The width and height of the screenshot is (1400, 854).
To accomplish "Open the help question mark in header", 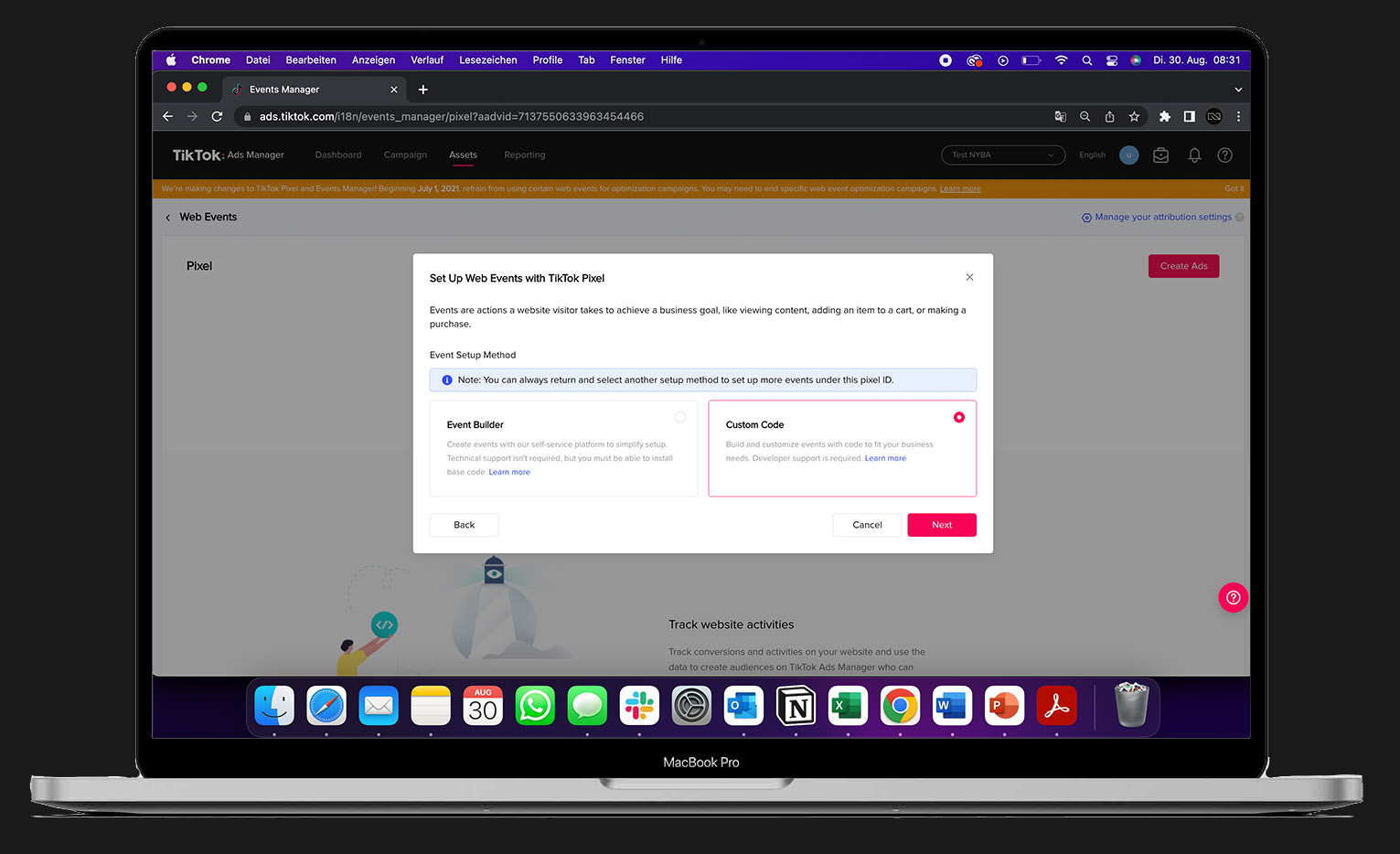I will pos(1224,155).
